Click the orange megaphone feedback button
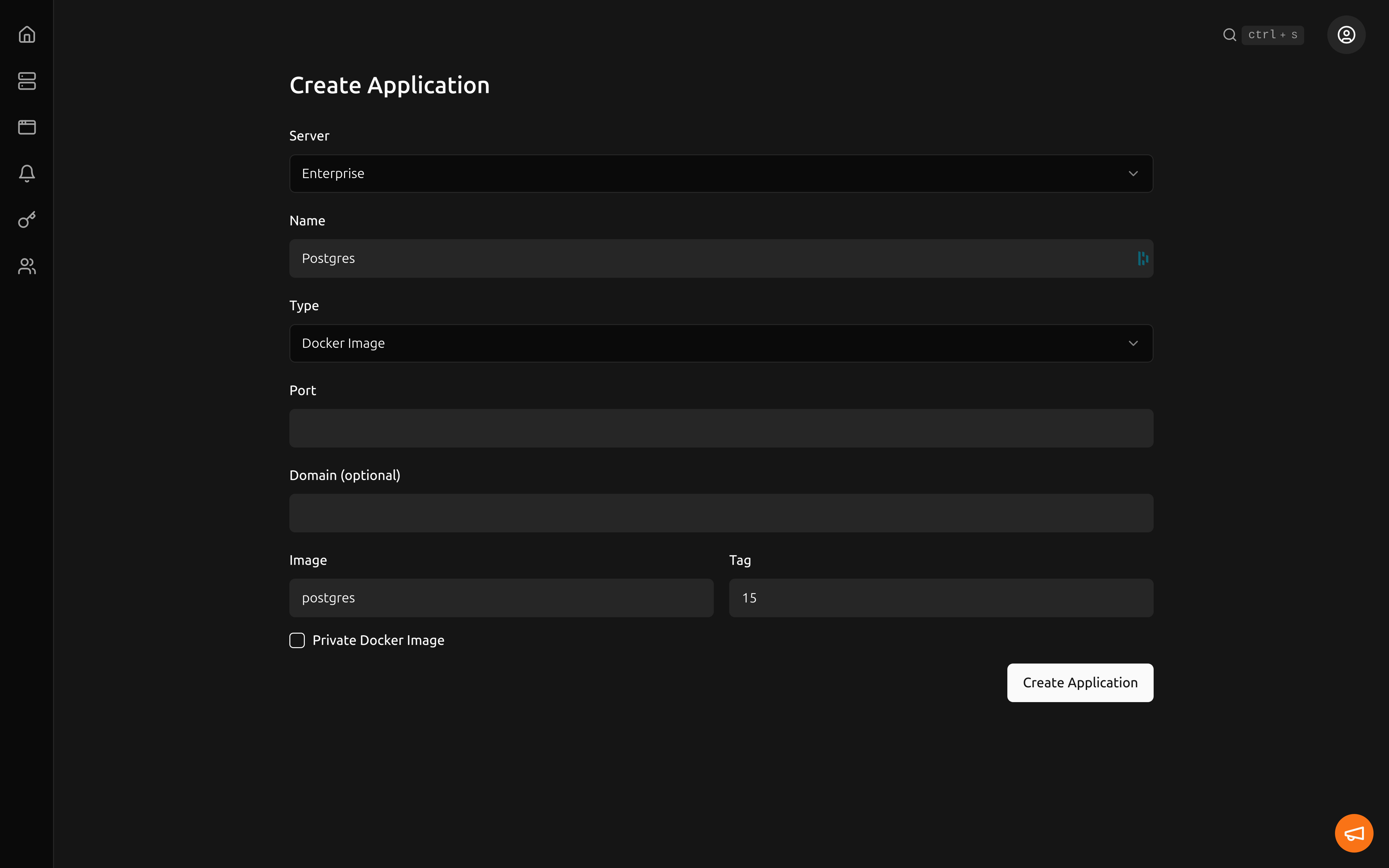 pyautogui.click(x=1353, y=833)
